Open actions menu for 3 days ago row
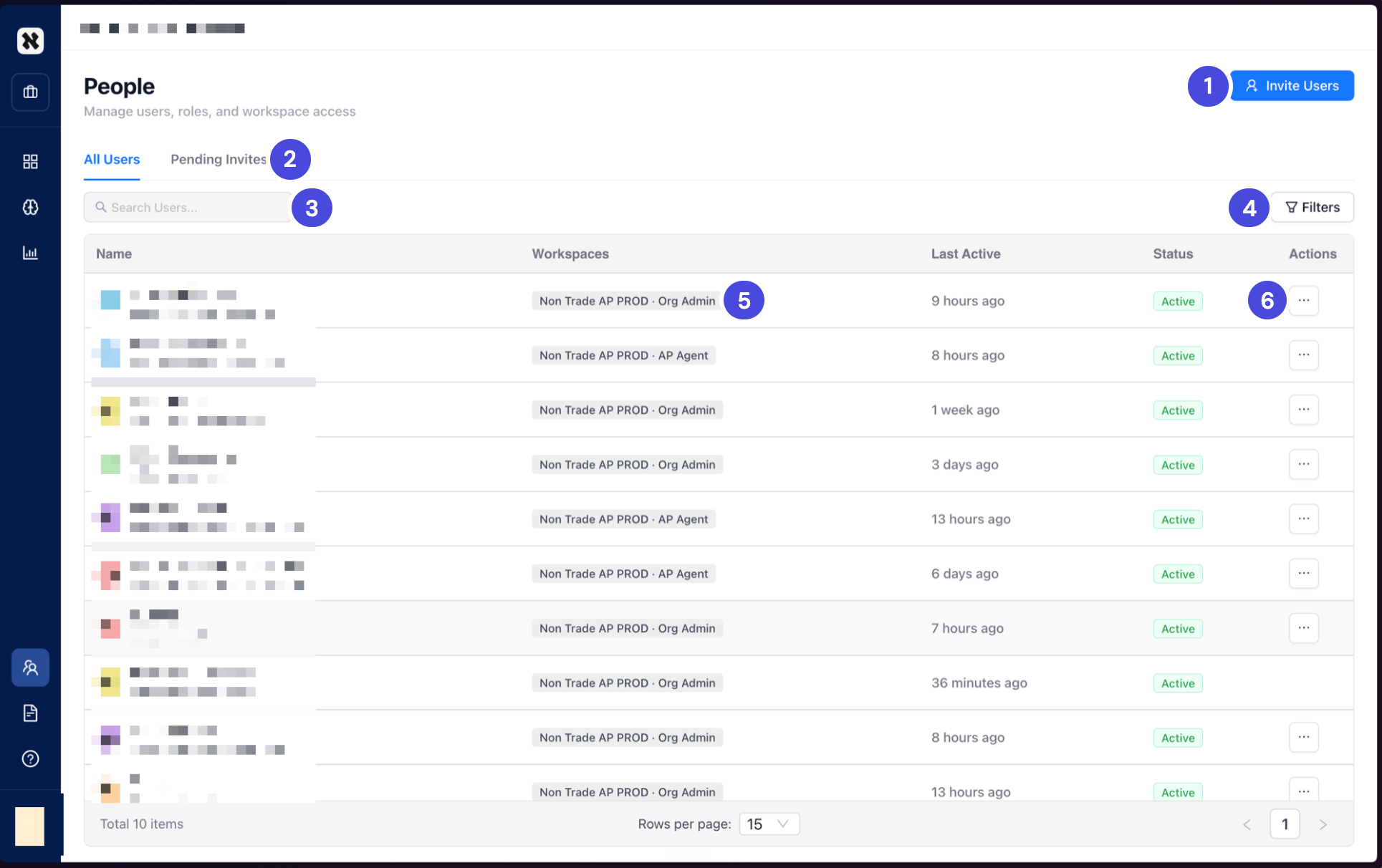 (1303, 464)
